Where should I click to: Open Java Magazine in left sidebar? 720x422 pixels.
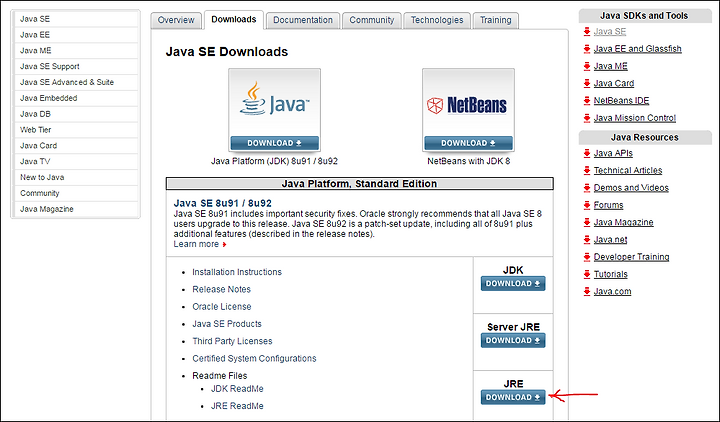pos(76,209)
